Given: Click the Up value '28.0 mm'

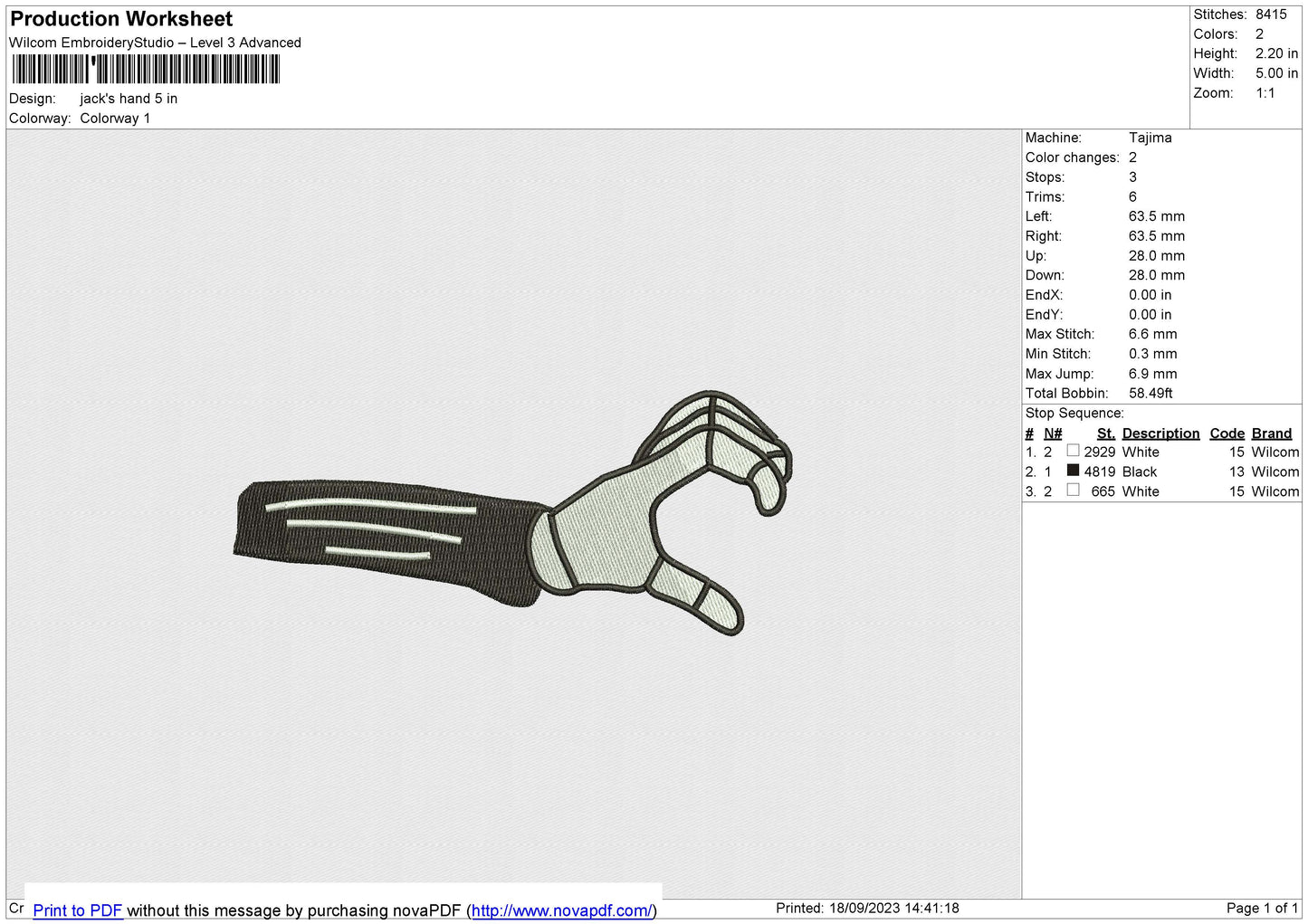Looking at the screenshot, I should click(1157, 256).
